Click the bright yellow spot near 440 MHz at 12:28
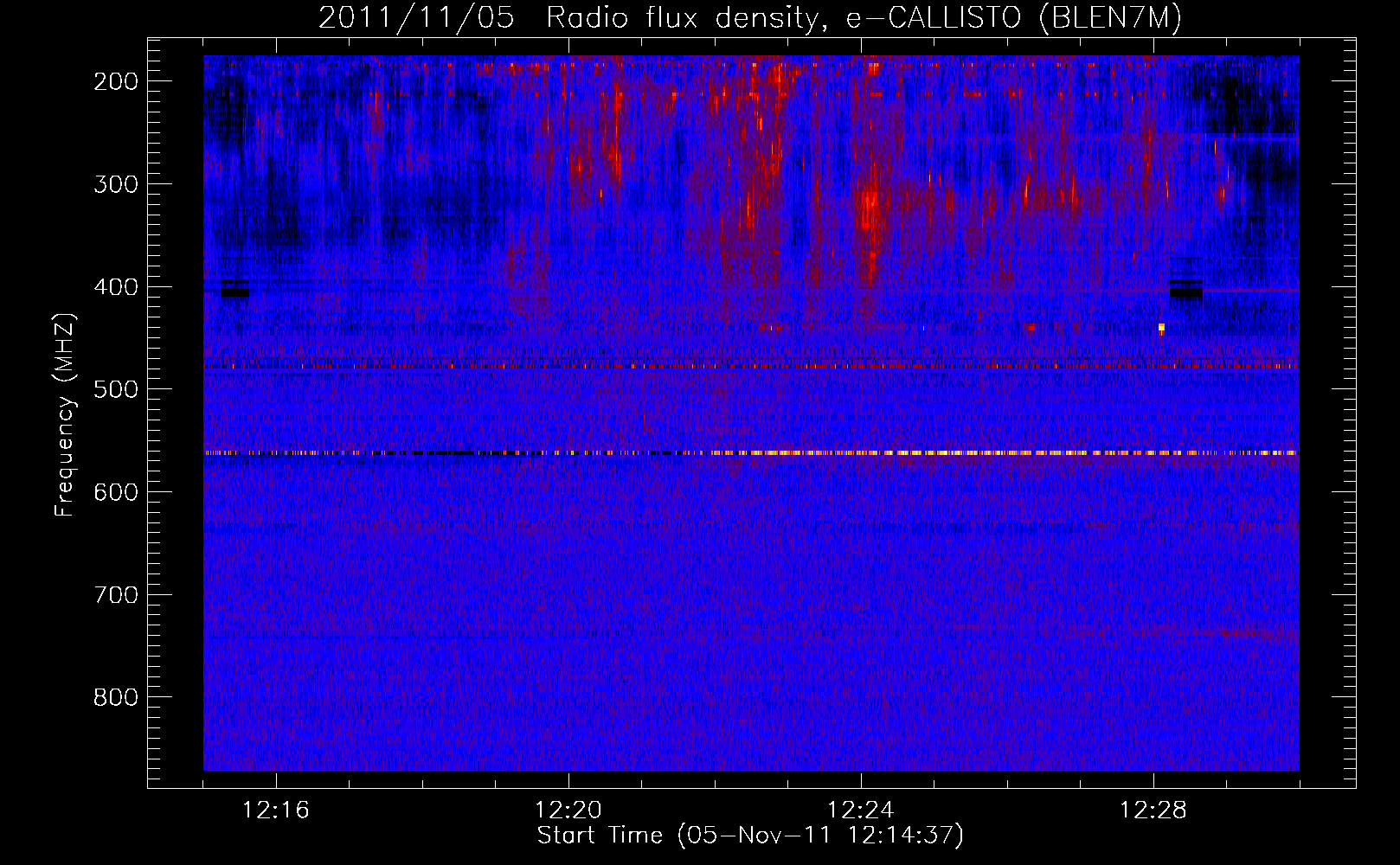Image resolution: width=1400 pixels, height=865 pixels. coord(1161,328)
